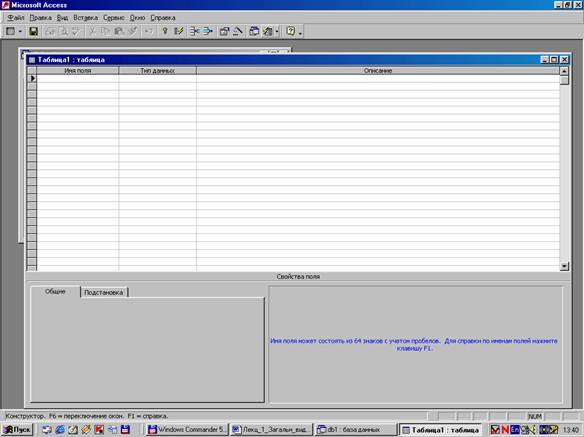Launch Internet Explorer from quick launch
The image size is (584, 437).
[60, 430]
